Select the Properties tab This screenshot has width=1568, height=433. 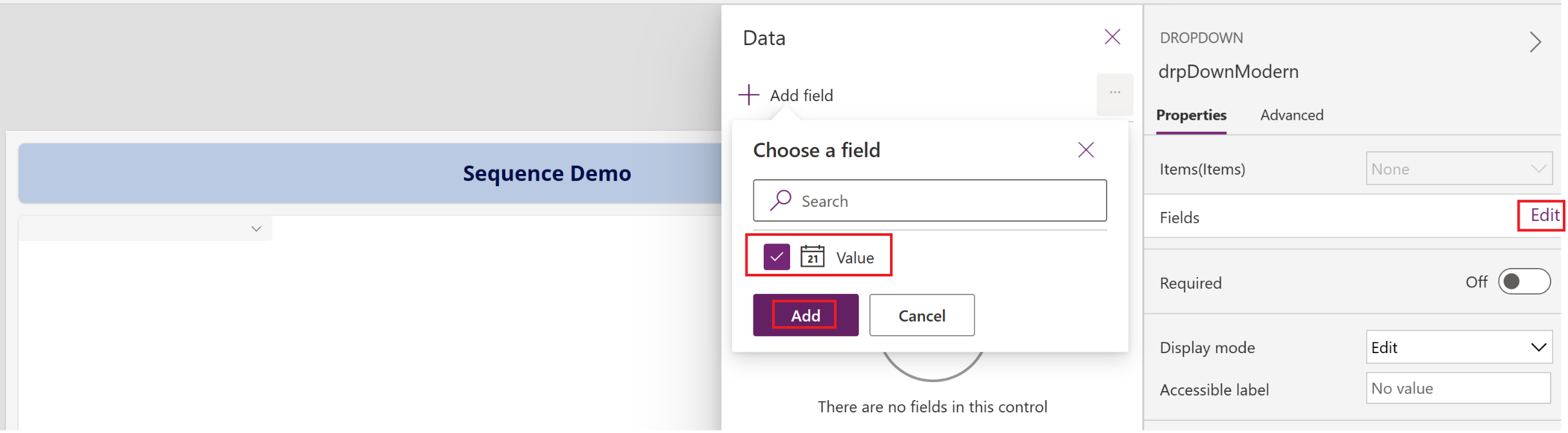[x=1190, y=115]
